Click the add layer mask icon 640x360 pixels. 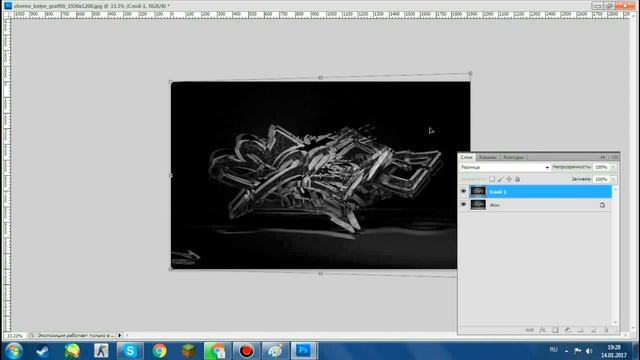(555, 330)
